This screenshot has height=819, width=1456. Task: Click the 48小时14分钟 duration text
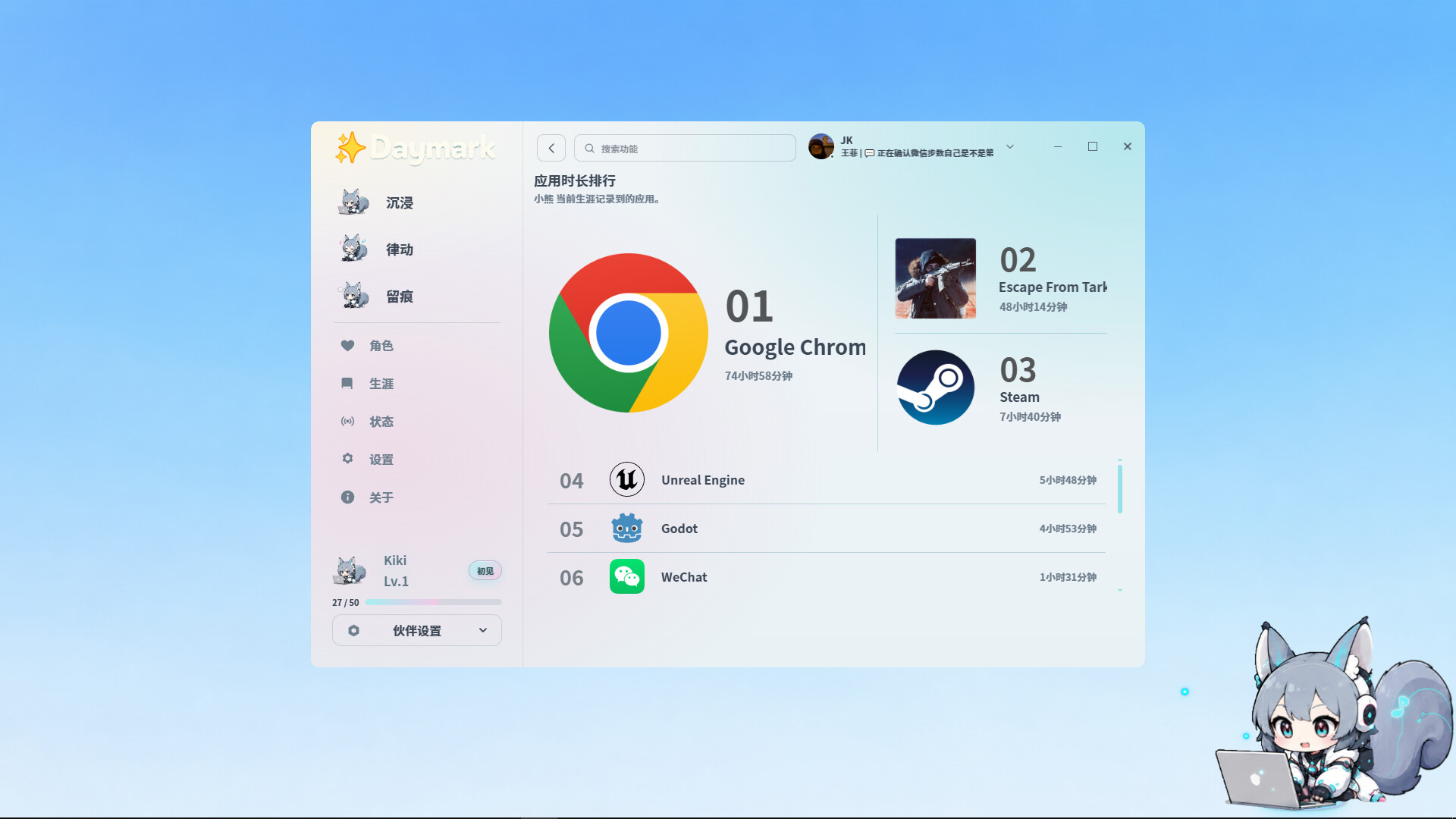pyautogui.click(x=1033, y=307)
